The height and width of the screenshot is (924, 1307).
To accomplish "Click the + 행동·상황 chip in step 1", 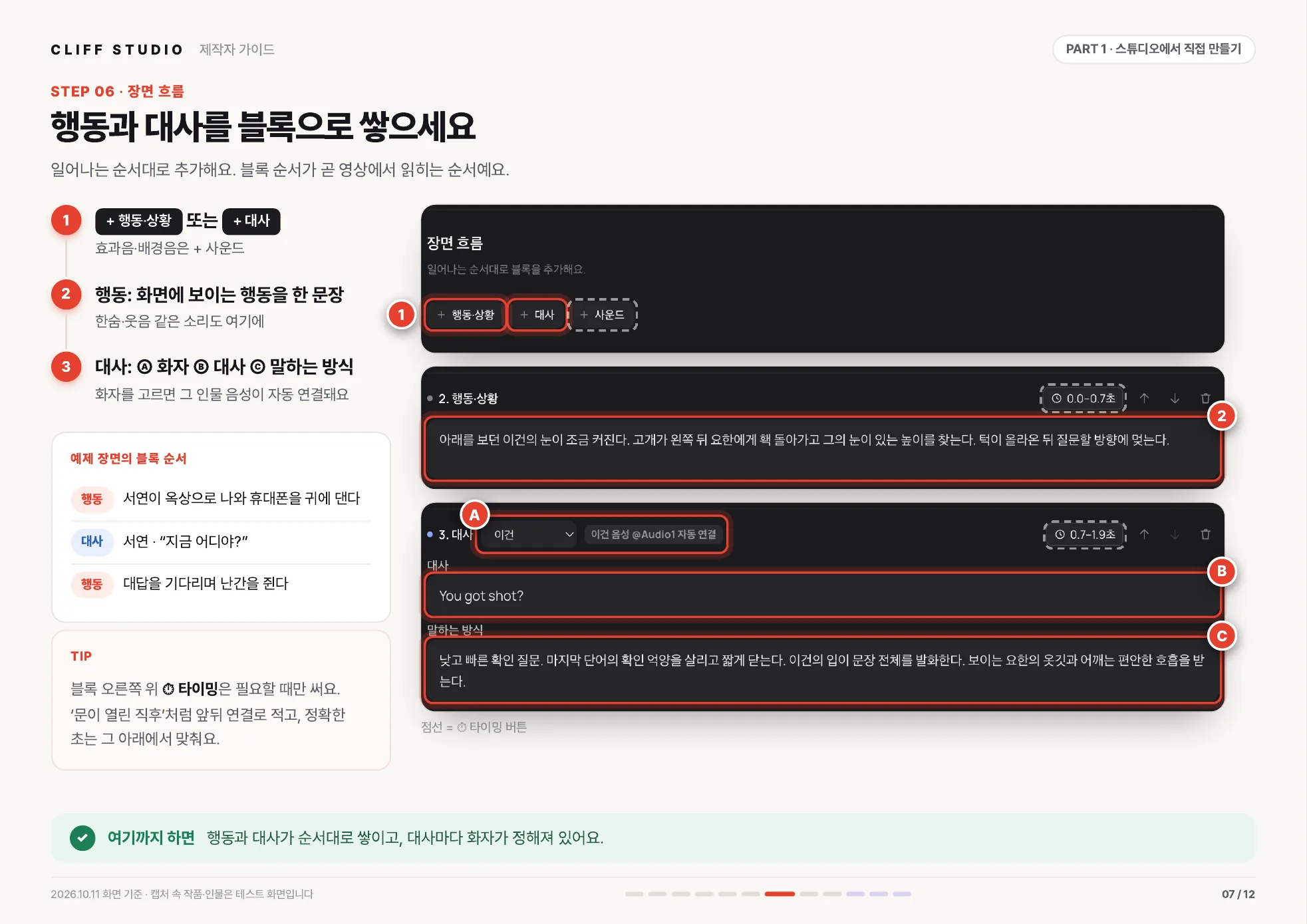I will click(138, 221).
